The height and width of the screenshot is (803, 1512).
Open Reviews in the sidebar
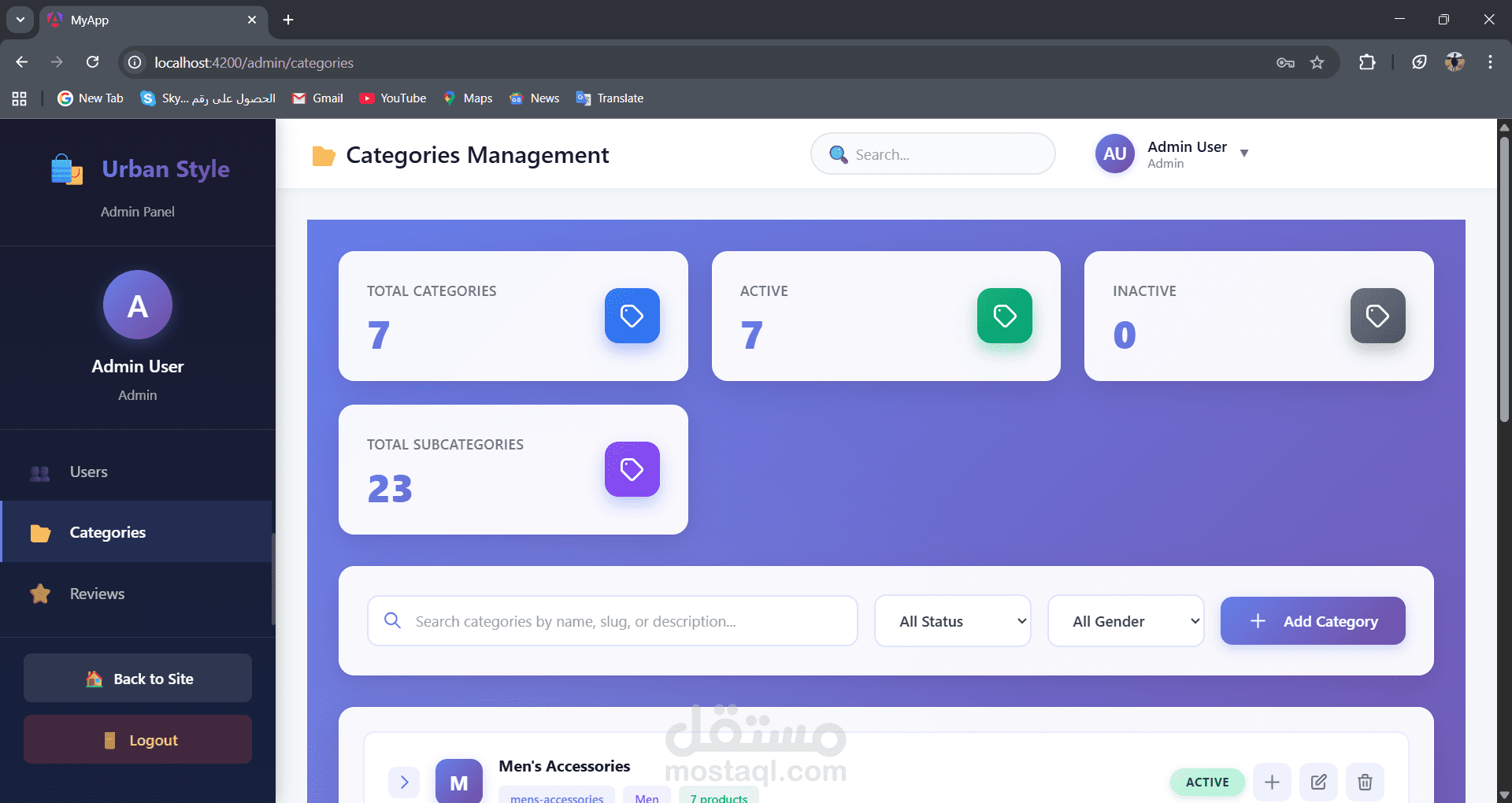[x=138, y=594]
